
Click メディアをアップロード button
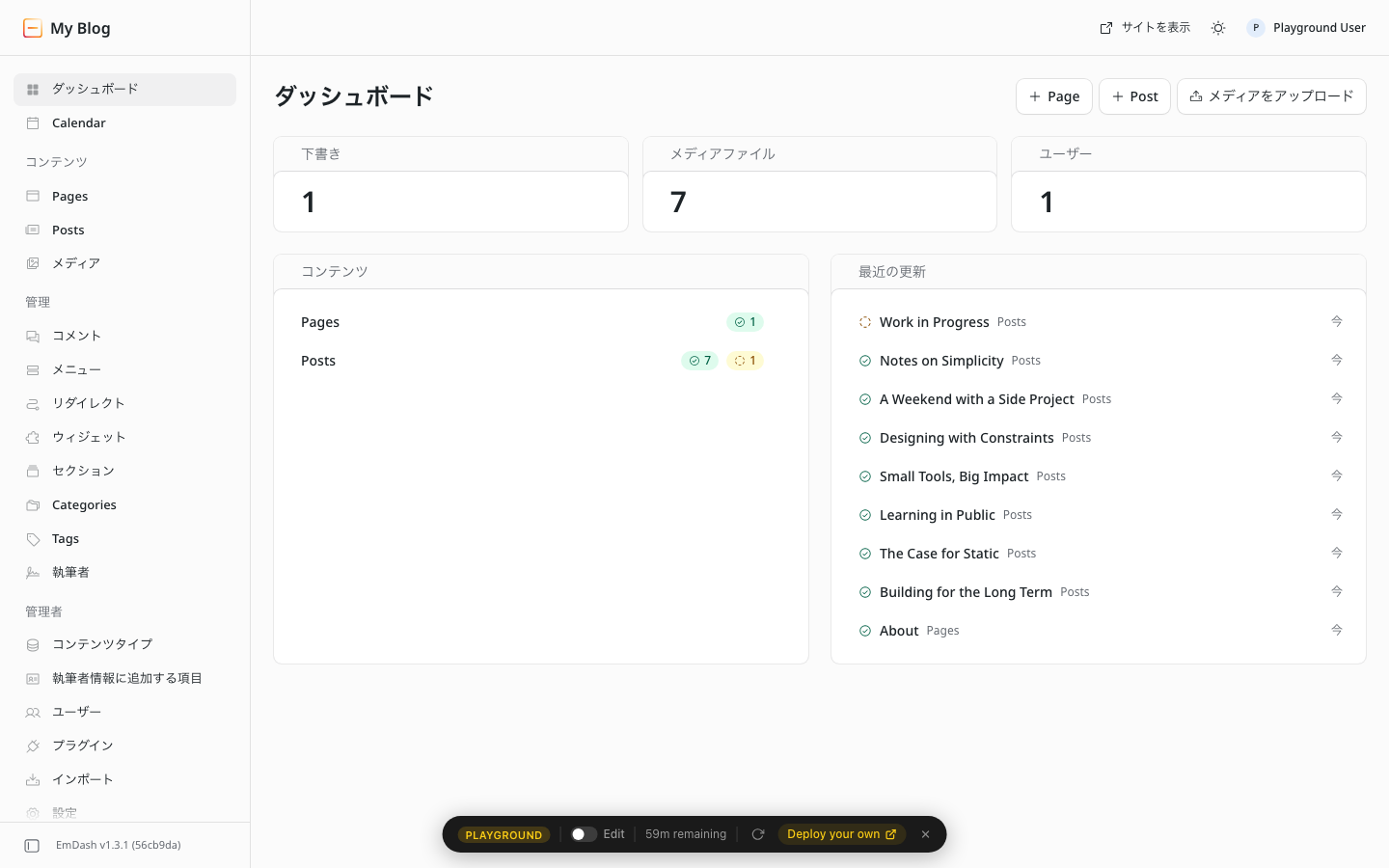tap(1271, 96)
